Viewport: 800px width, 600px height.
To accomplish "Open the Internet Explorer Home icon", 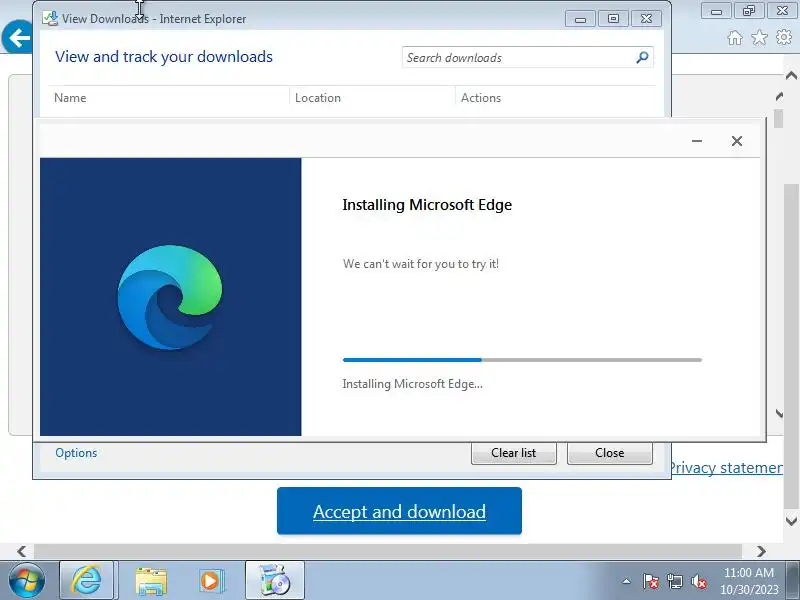I will click(735, 38).
